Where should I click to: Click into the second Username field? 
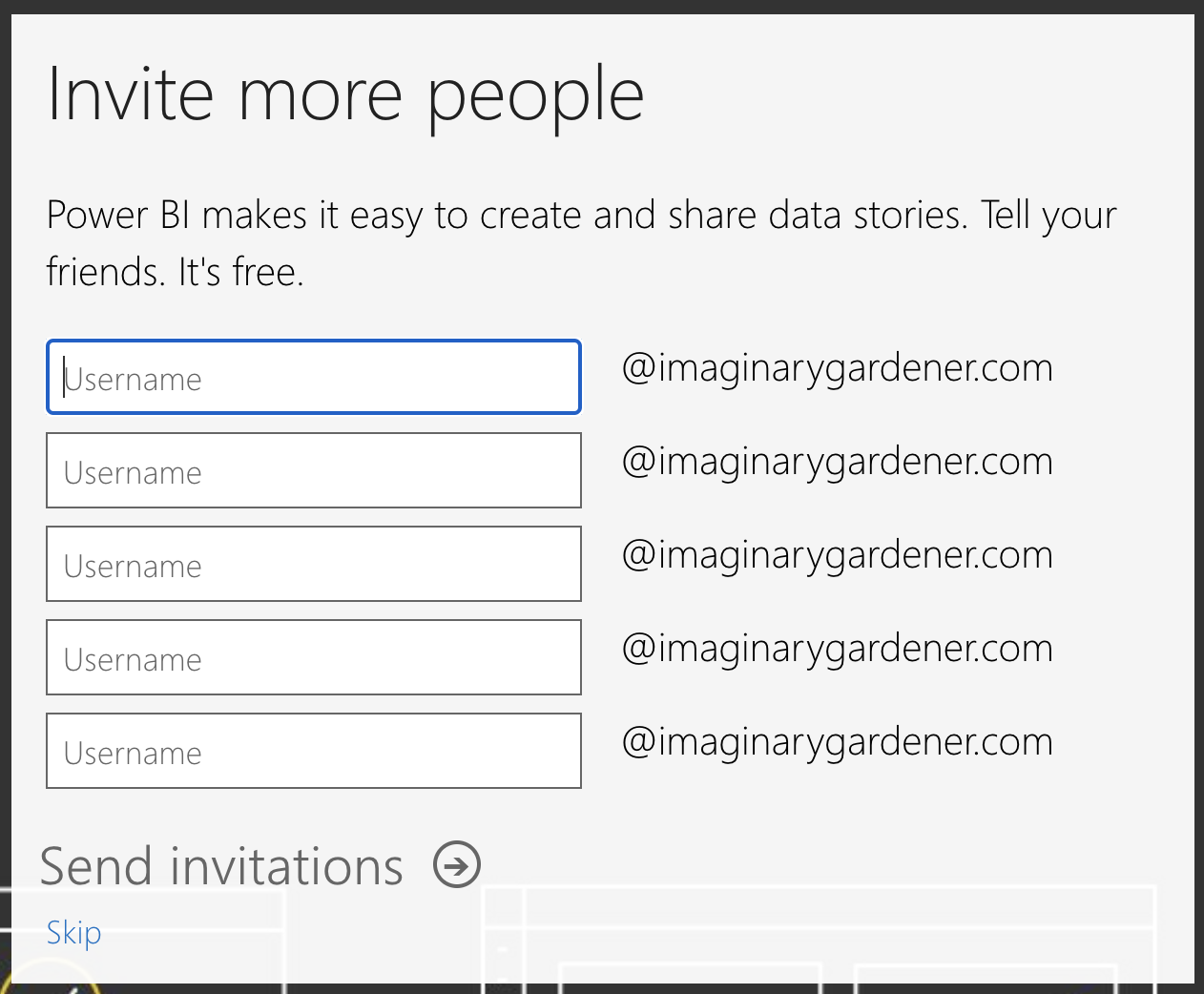pyautogui.click(x=314, y=471)
